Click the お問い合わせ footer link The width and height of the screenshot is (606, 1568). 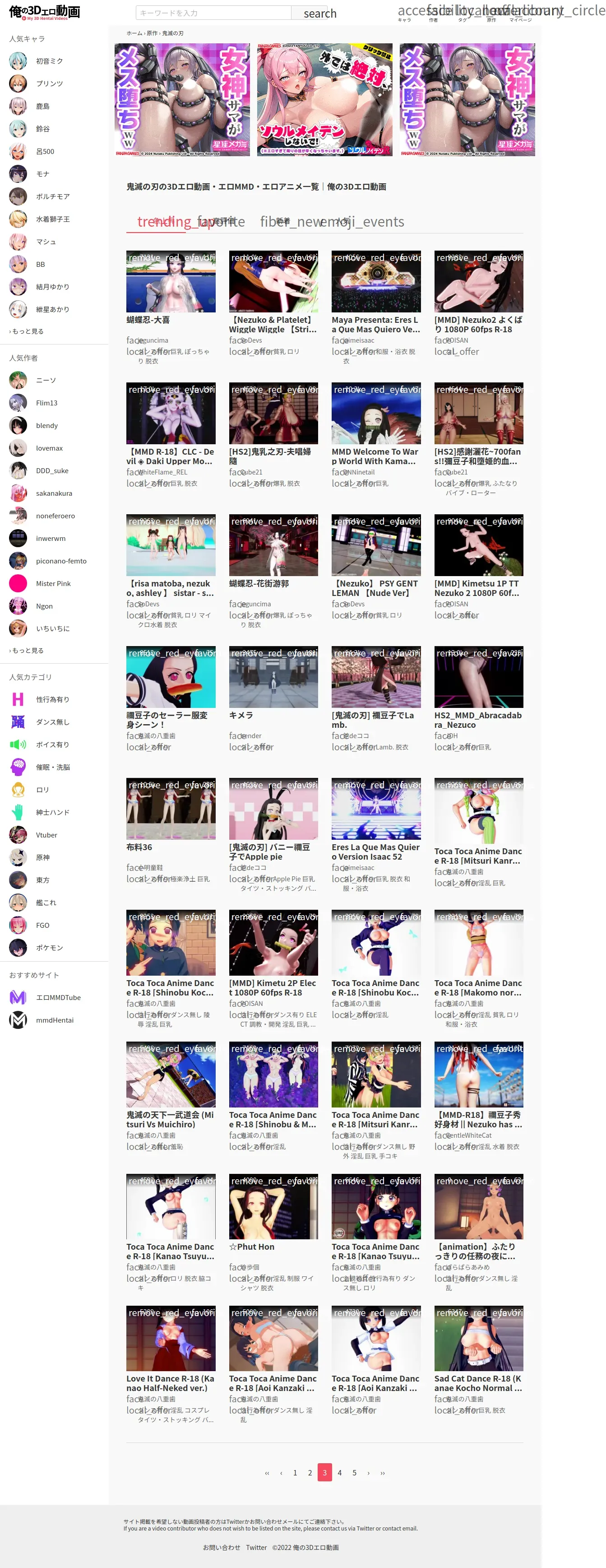point(222,1547)
